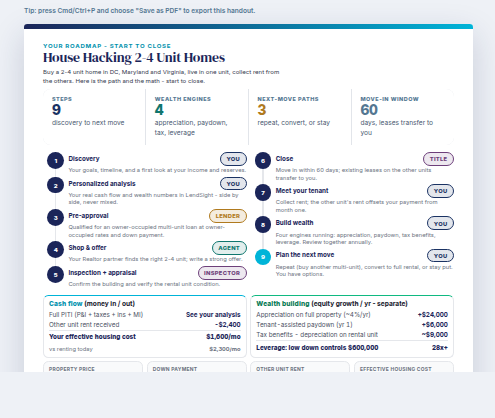Click the Wealth building card heading
The width and height of the screenshot is (495, 418).
pos(332,304)
